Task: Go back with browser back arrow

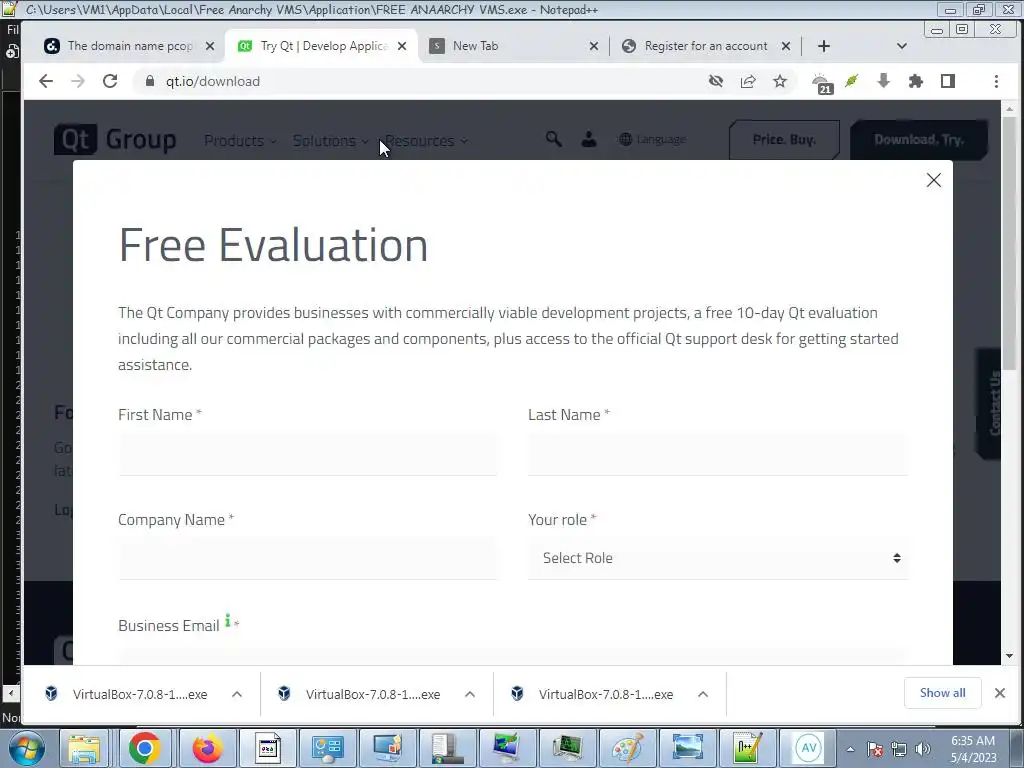Action: [46, 81]
